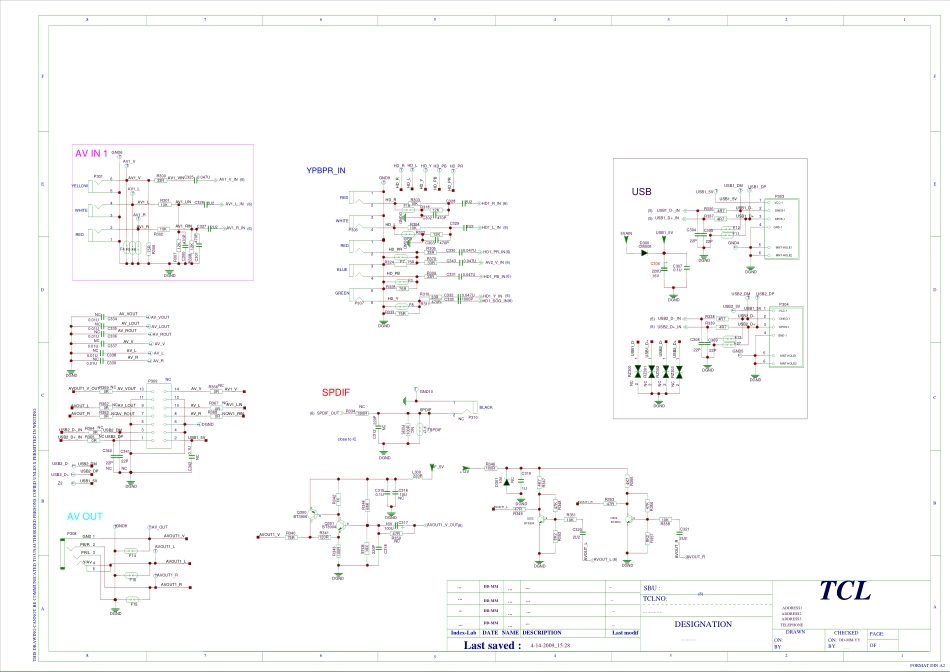Select the P304 USB connector symbol
950x672 pixels.
tap(778, 337)
